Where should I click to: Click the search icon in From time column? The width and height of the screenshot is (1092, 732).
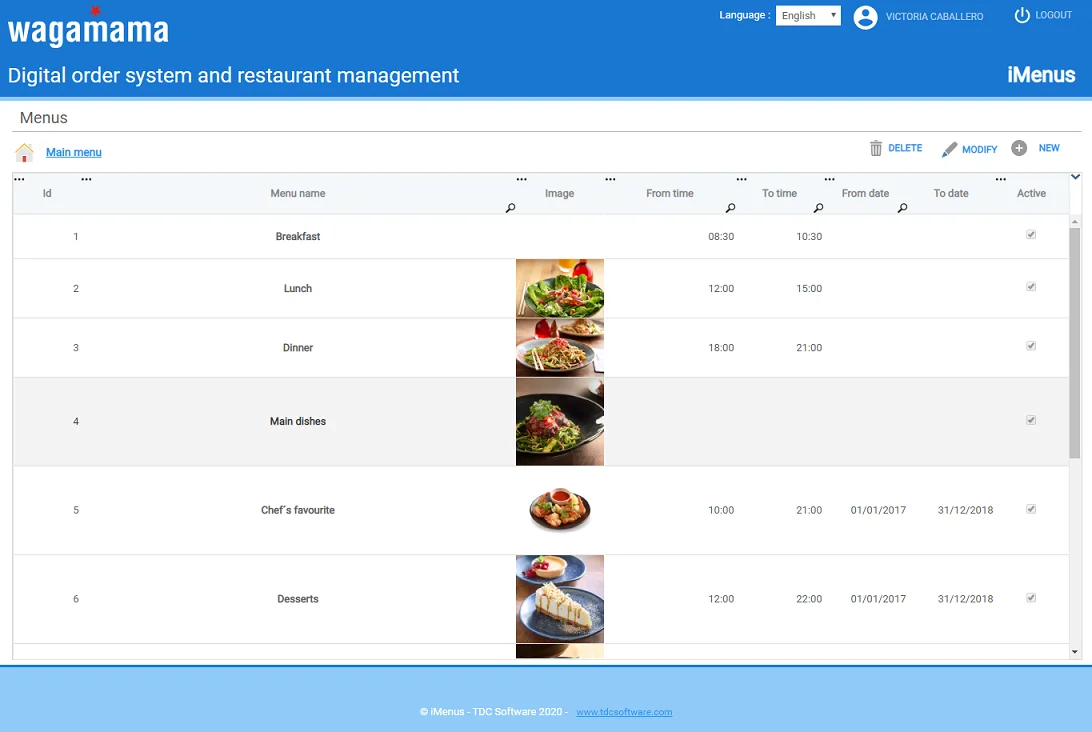click(730, 208)
